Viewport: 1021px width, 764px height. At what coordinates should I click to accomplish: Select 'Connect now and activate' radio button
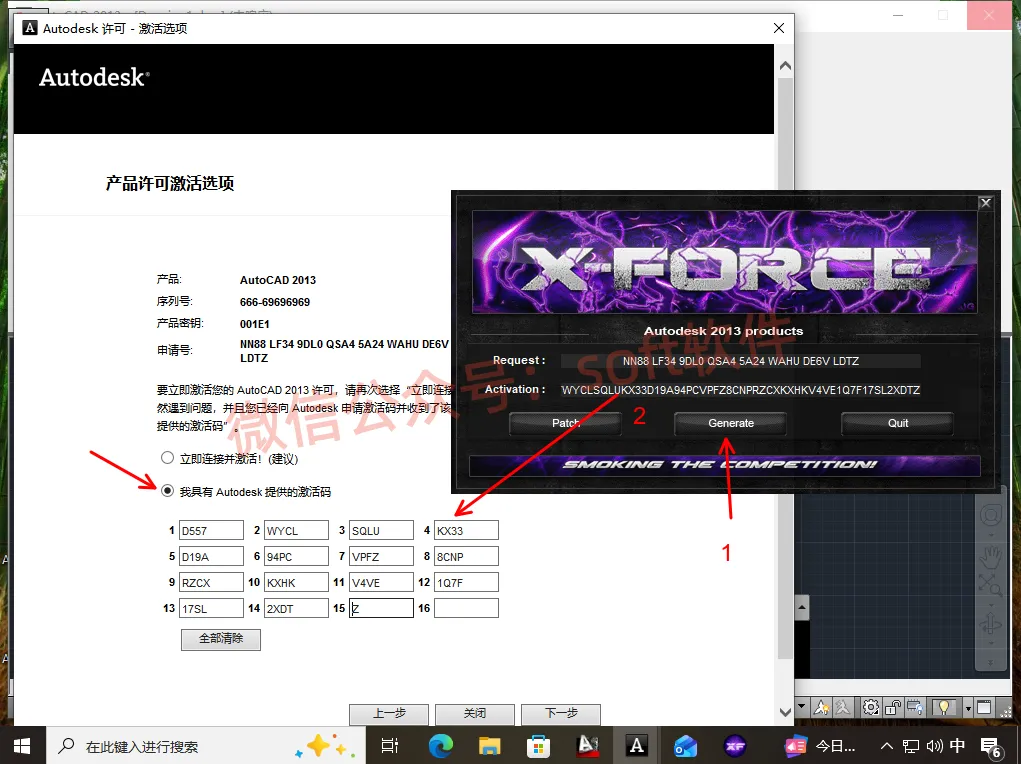pyautogui.click(x=167, y=458)
